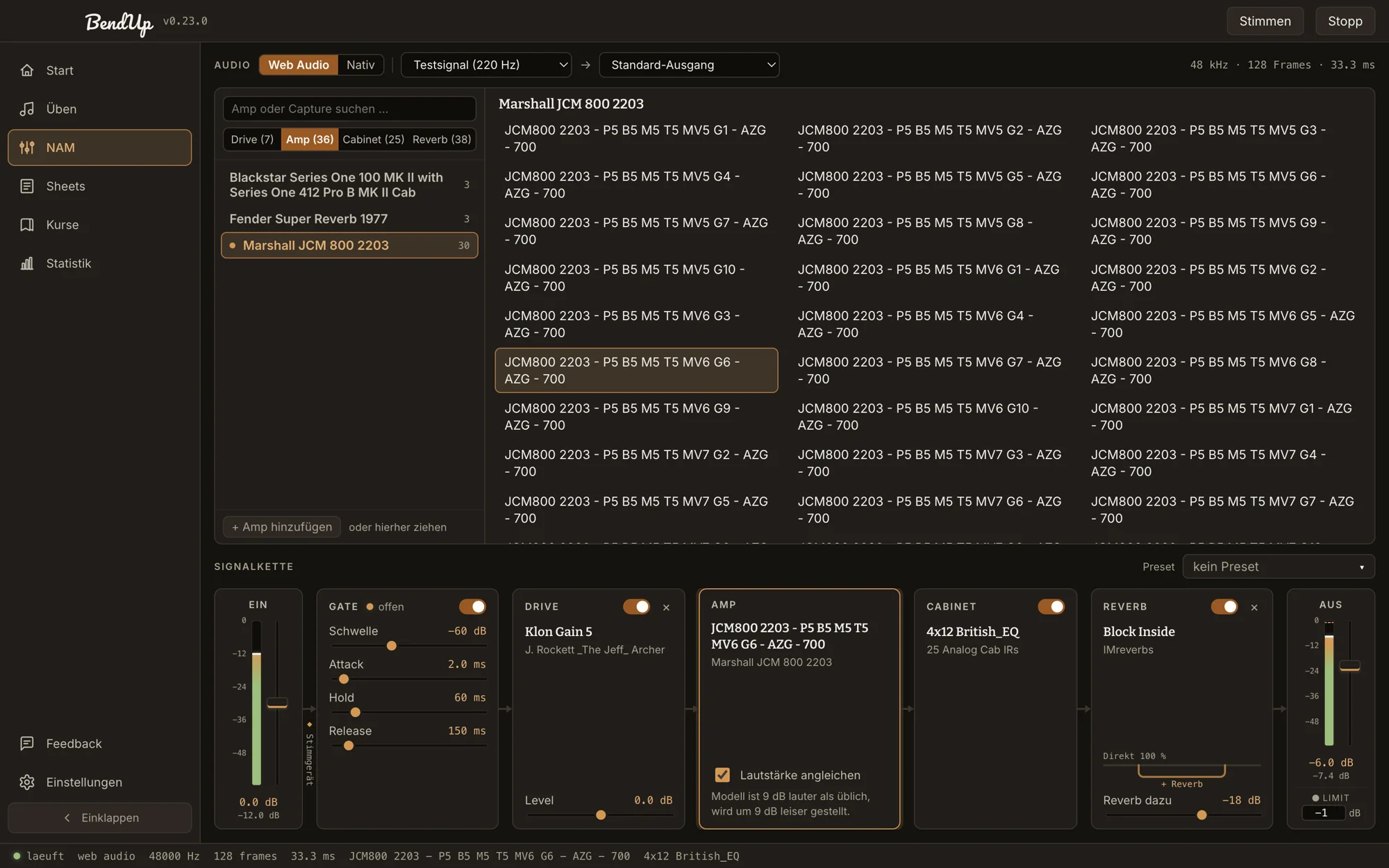The height and width of the screenshot is (868, 1389).
Task: Remove the Drive block with its X
Action: pos(666,608)
